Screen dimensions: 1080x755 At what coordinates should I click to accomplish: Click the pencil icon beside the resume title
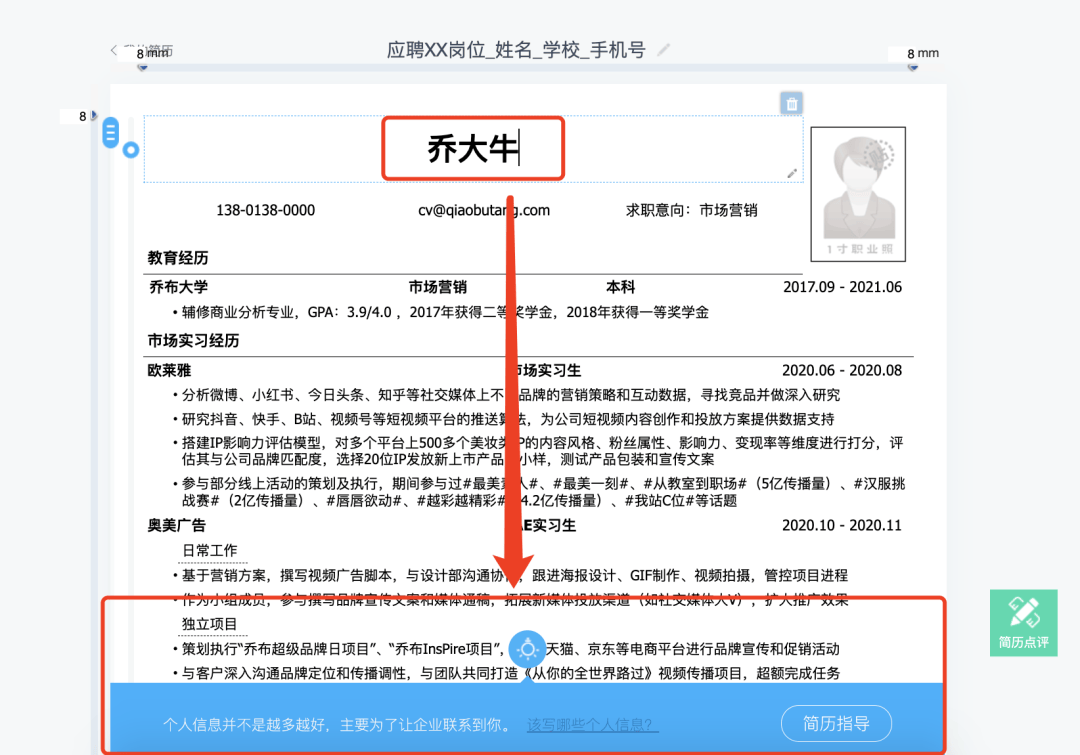point(665,48)
